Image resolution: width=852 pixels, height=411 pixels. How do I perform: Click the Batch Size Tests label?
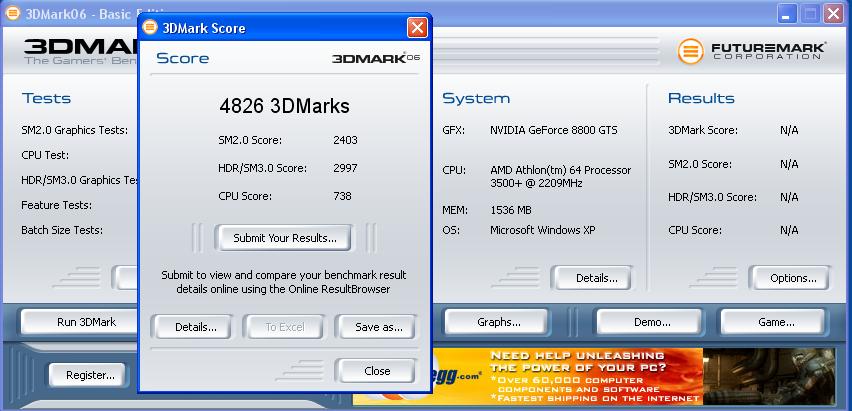click(62, 230)
